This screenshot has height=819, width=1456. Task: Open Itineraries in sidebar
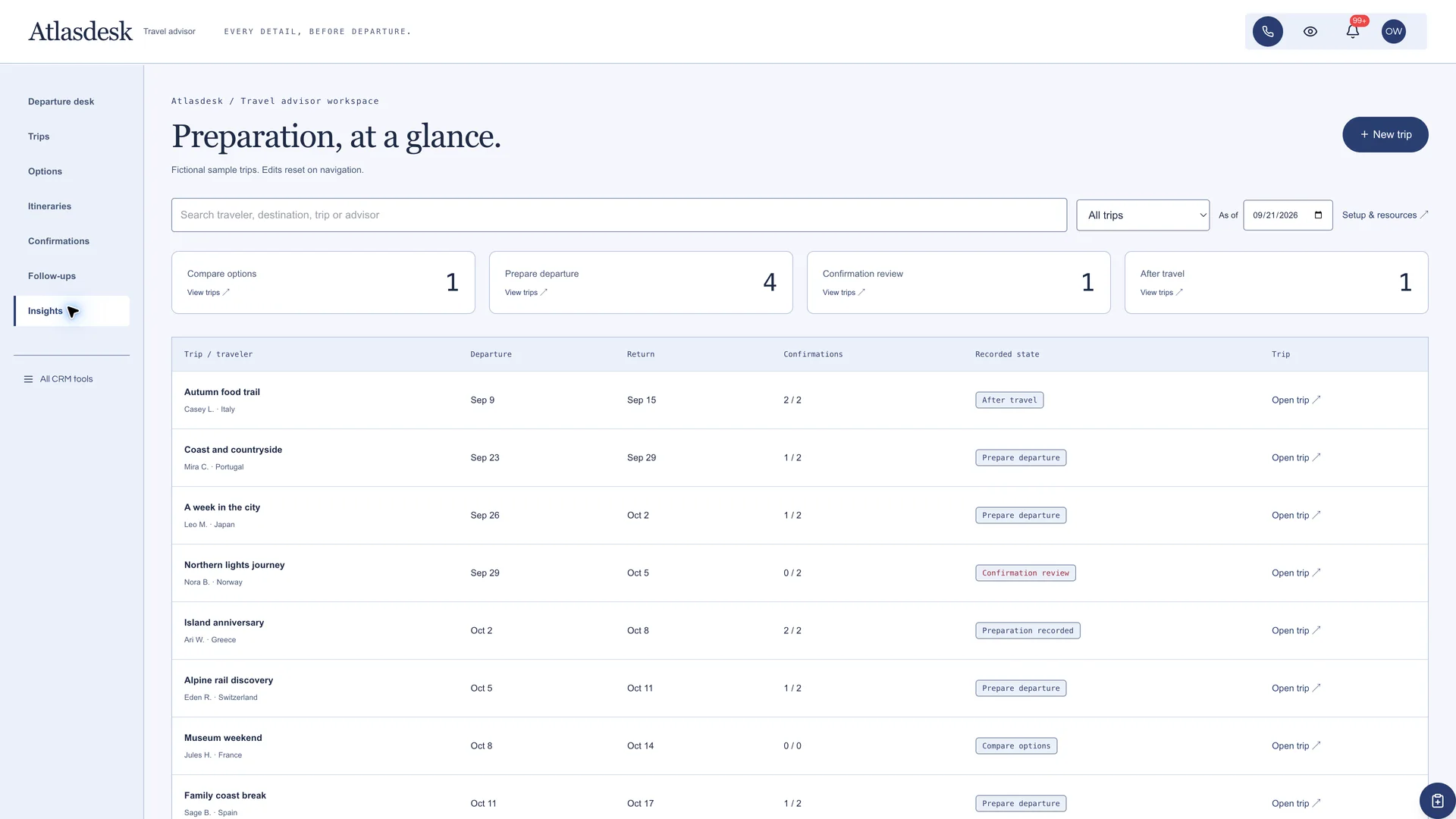coord(49,206)
